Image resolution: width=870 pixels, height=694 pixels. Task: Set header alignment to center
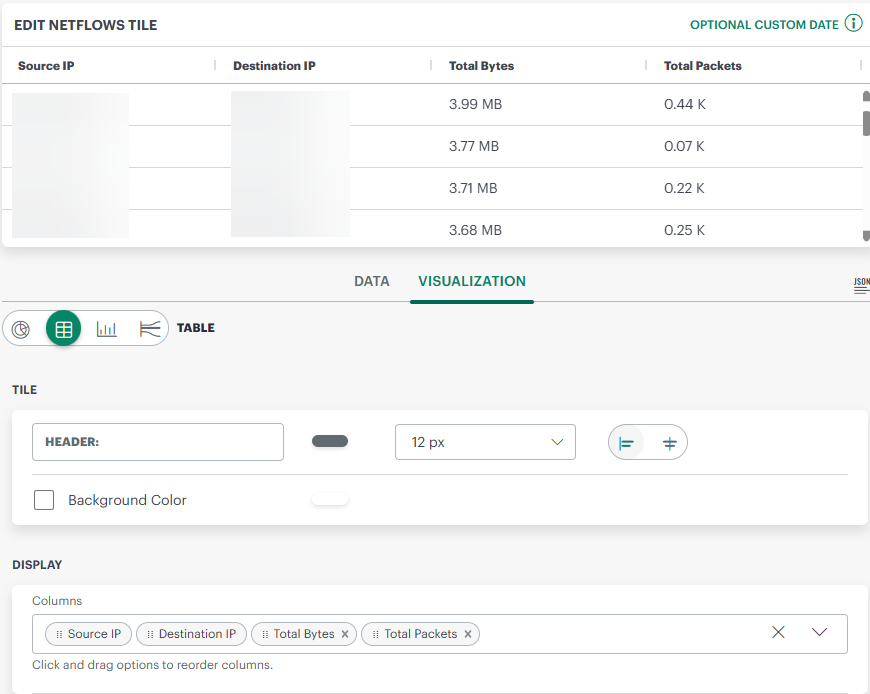point(669,443)
